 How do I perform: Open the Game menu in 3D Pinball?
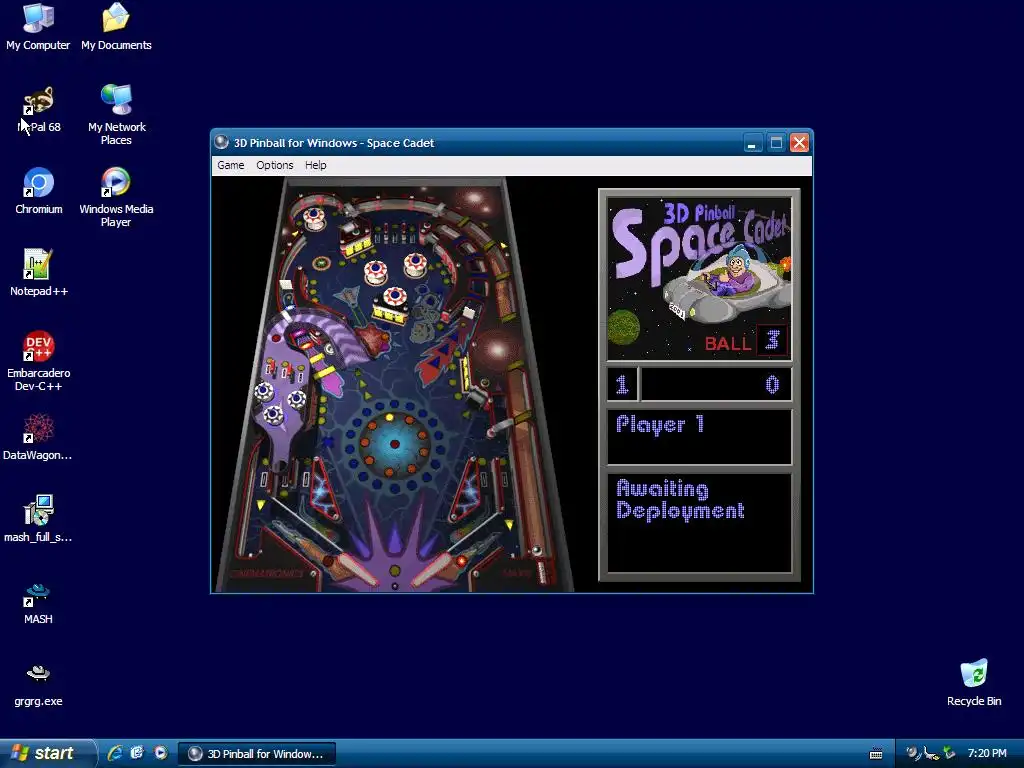pyautogui.click(x=231, y=165)
